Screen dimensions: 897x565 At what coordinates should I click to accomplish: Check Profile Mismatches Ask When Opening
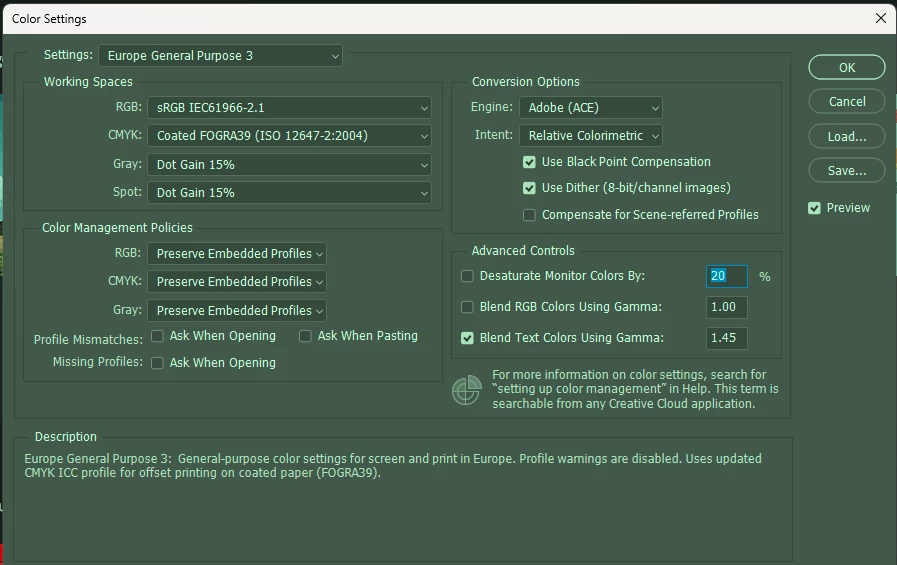[x=157, y=336]
